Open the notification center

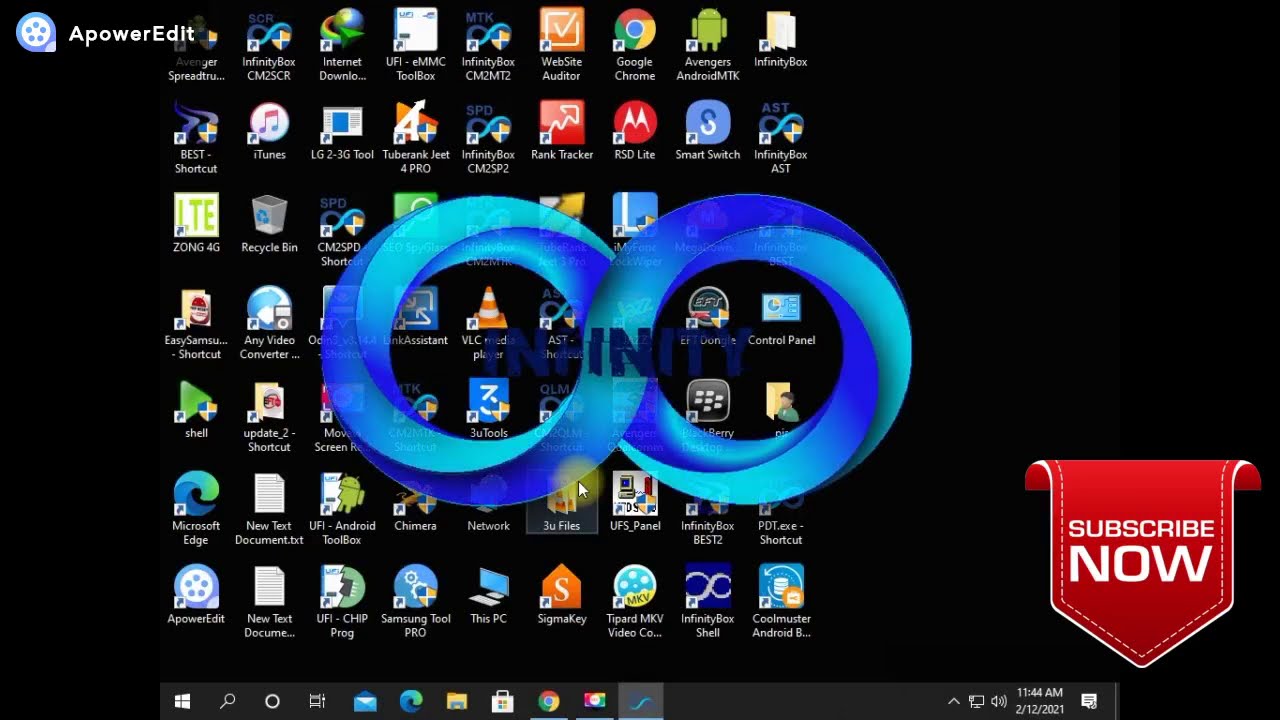click(1089, 701)
